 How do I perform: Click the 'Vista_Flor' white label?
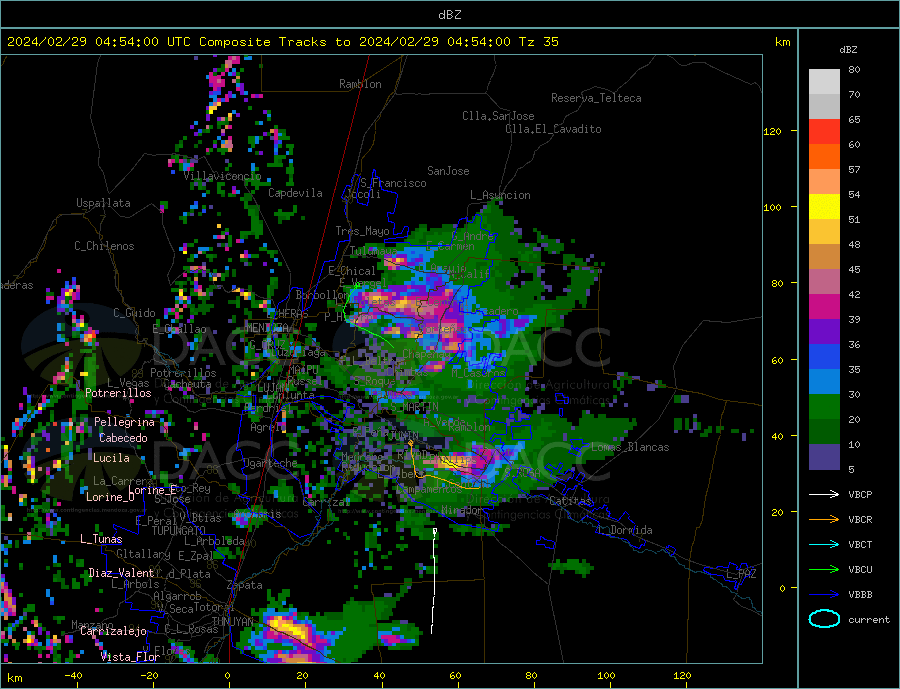click(130, 657)
